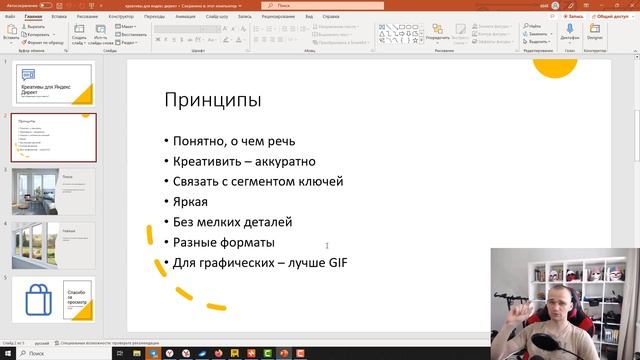Viewport: 640px width, 360px height.
Task: Switch to the Design (Конструктор) tab
Action: click(x=121, y=17)
